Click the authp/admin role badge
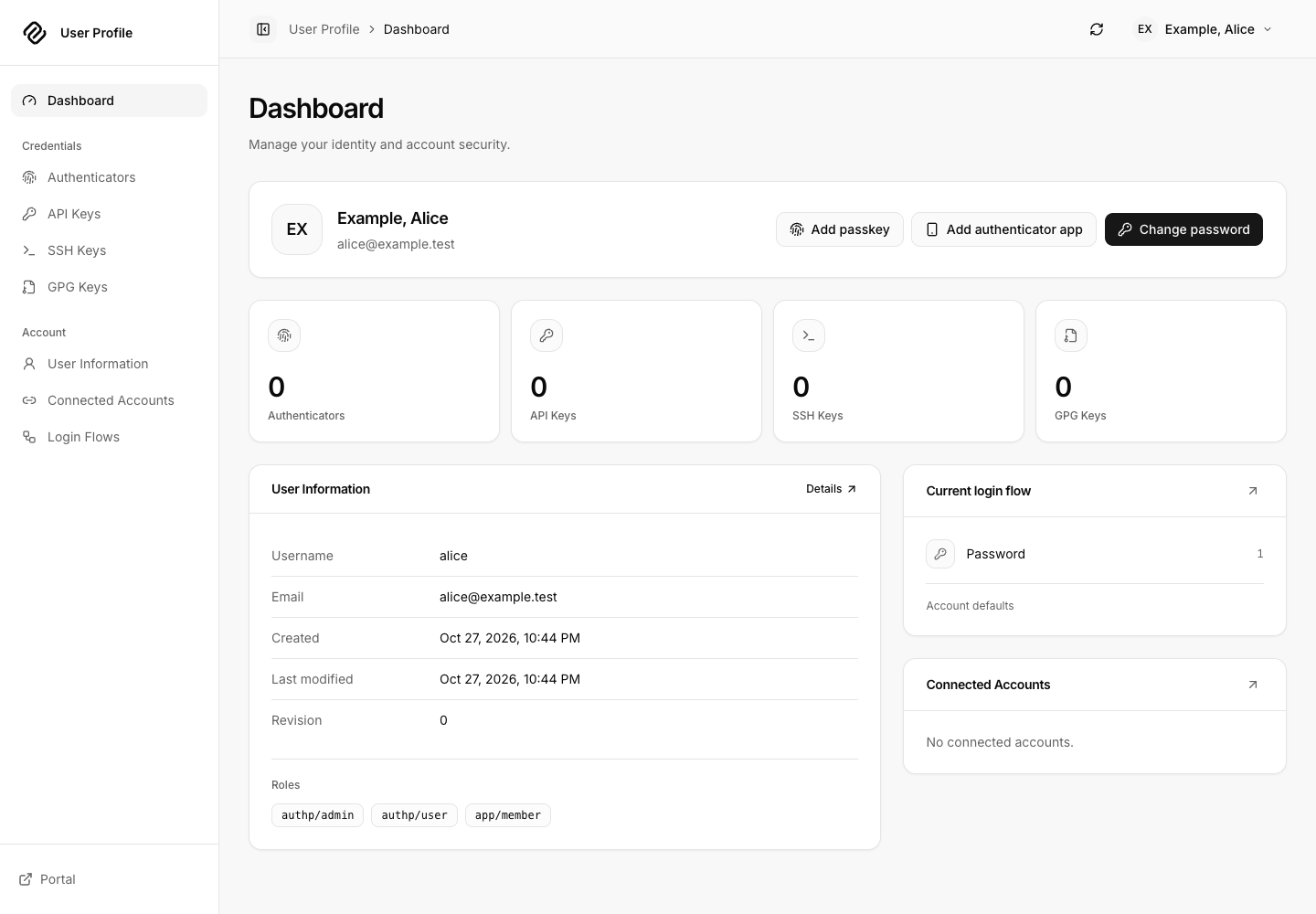The height and width of the screenshot is (914, 1316). point(317,815)
